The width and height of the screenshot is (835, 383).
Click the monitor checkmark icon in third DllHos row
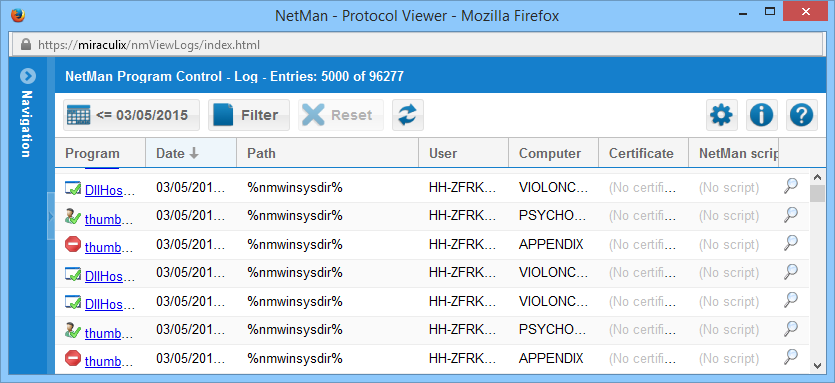[x=73, y=302]
